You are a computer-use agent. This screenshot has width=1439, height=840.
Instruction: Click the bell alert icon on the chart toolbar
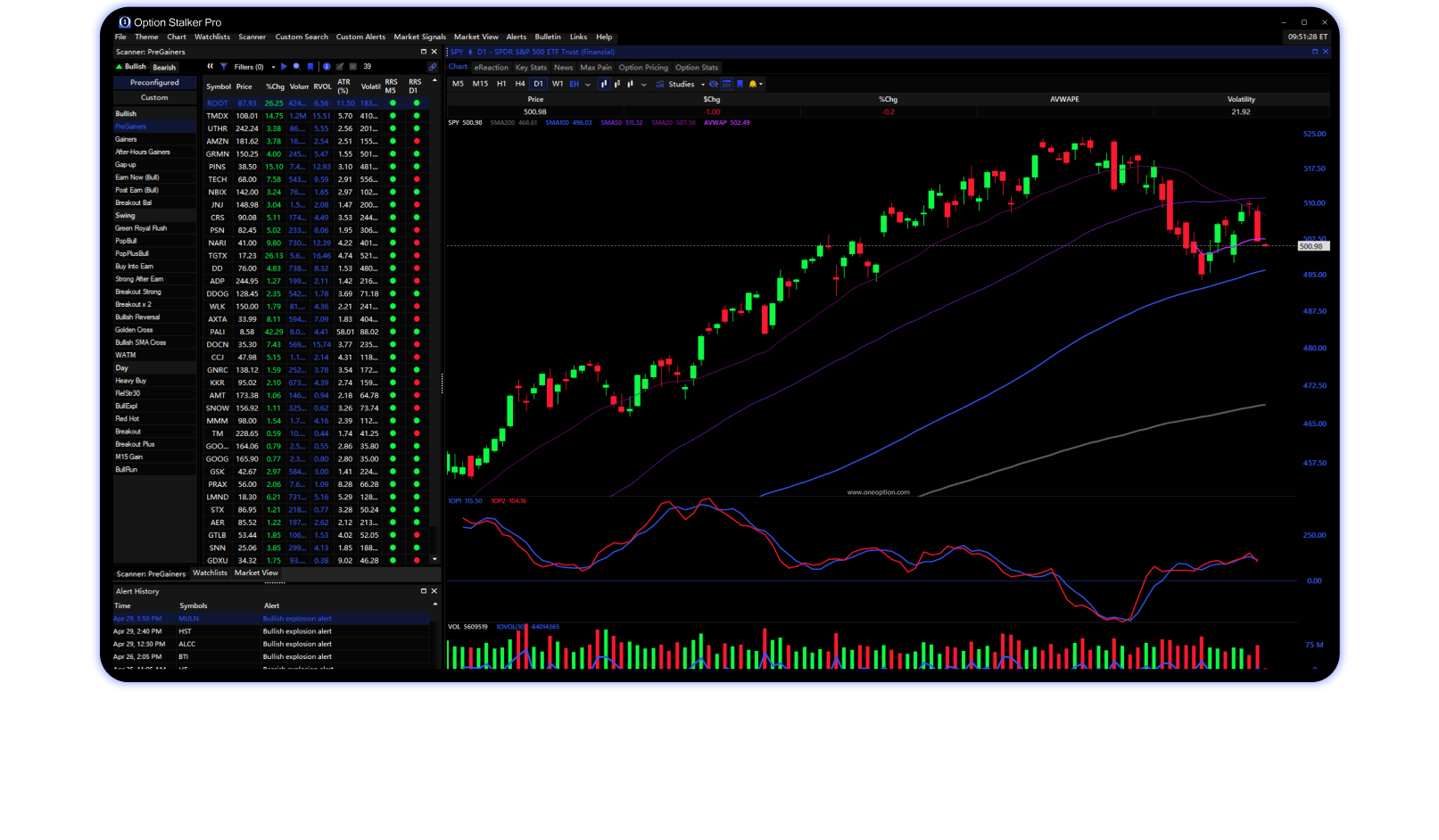point(752,84)
